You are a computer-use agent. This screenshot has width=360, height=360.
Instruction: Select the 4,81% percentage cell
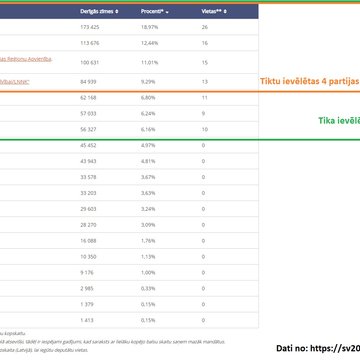pos(148,161)
